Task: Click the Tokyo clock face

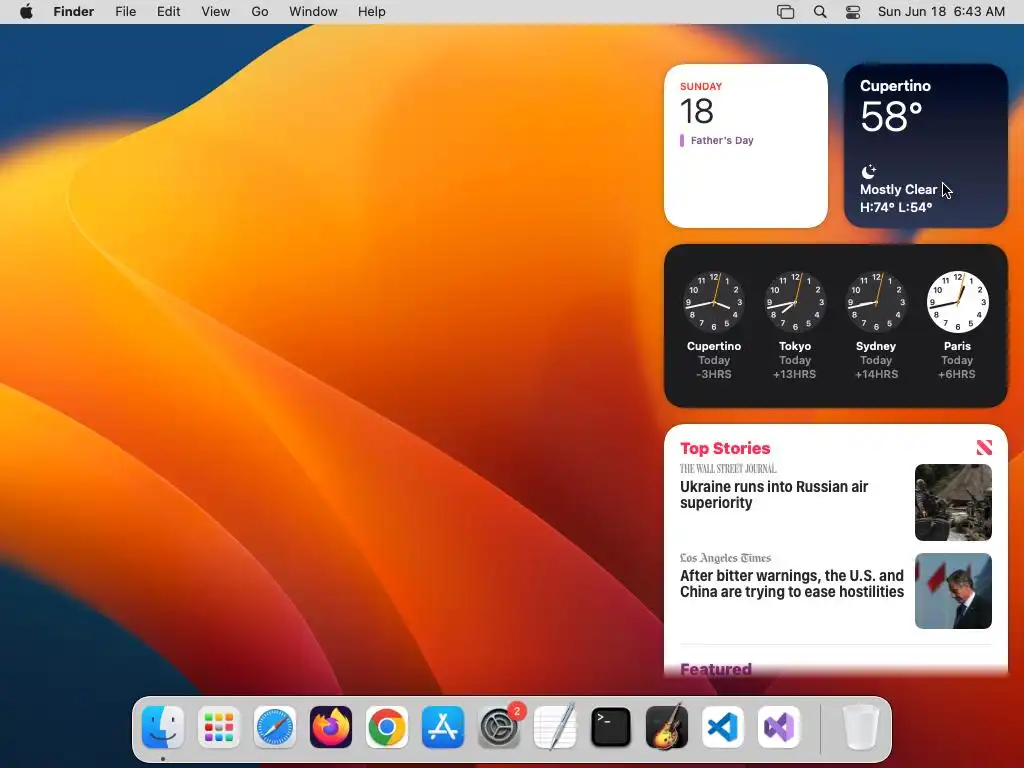Action: coord(795,302)
